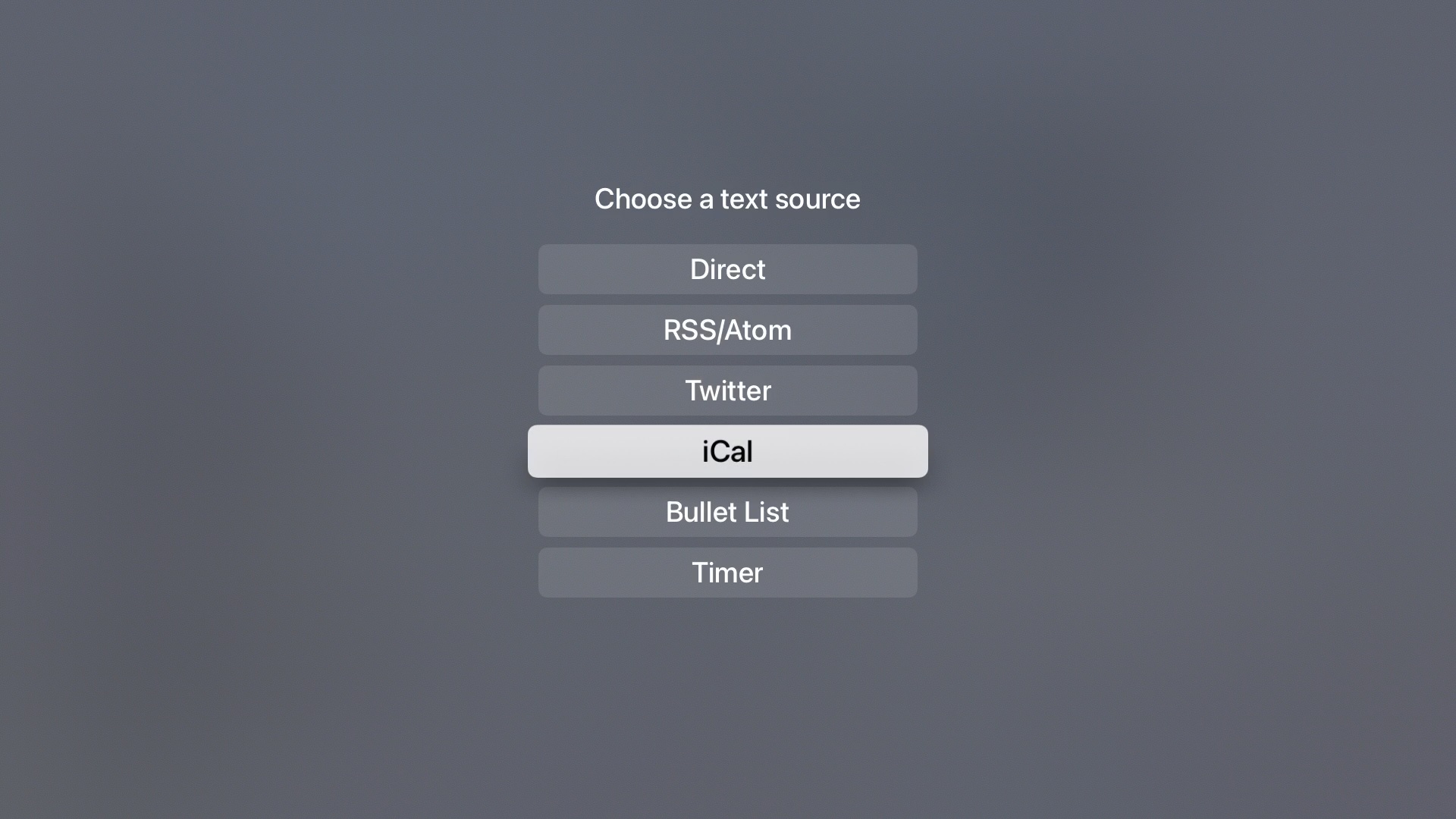Select the highlighted iCal option
This screenshot has width=1456, height=819.
pos(727,451)
